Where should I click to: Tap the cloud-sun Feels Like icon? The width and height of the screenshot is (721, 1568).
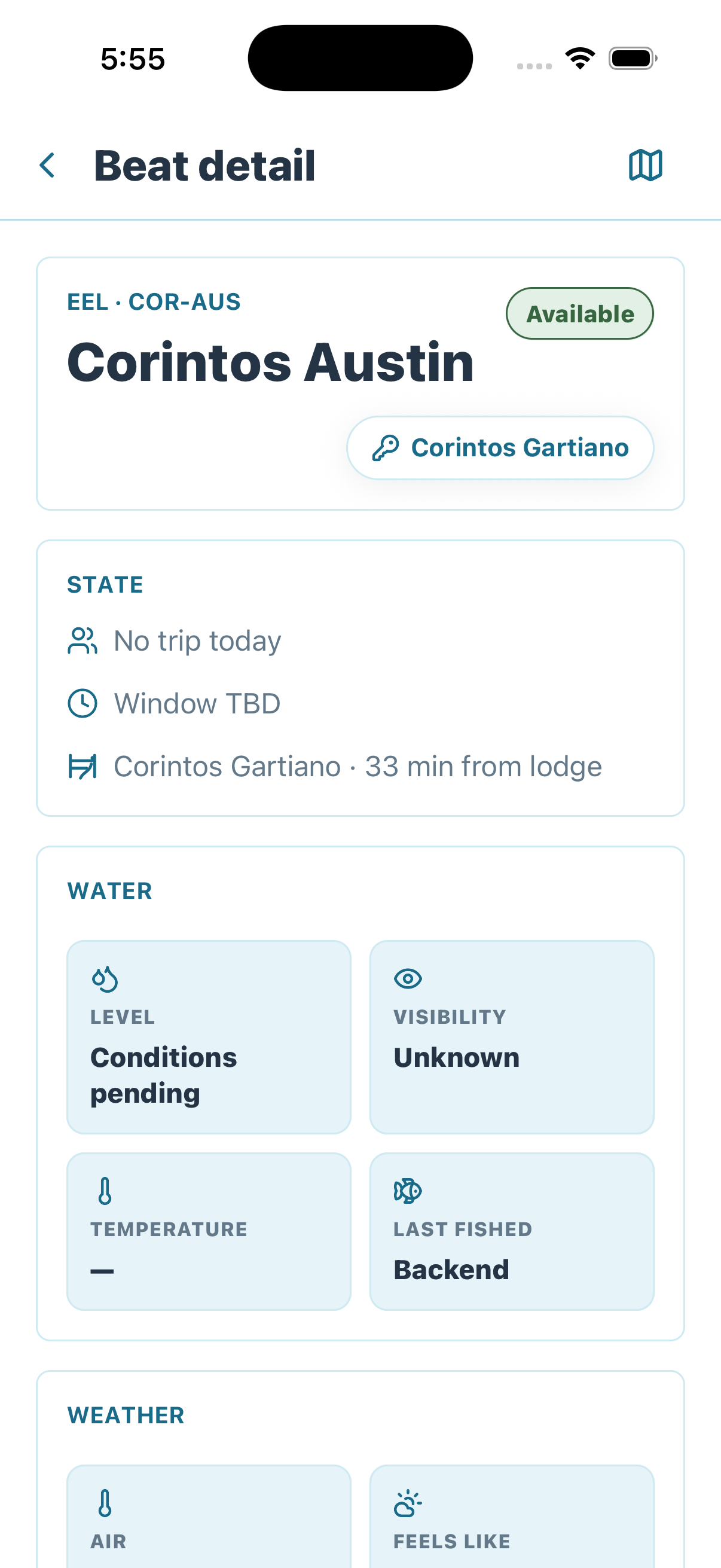click(x=408, y=1503)
